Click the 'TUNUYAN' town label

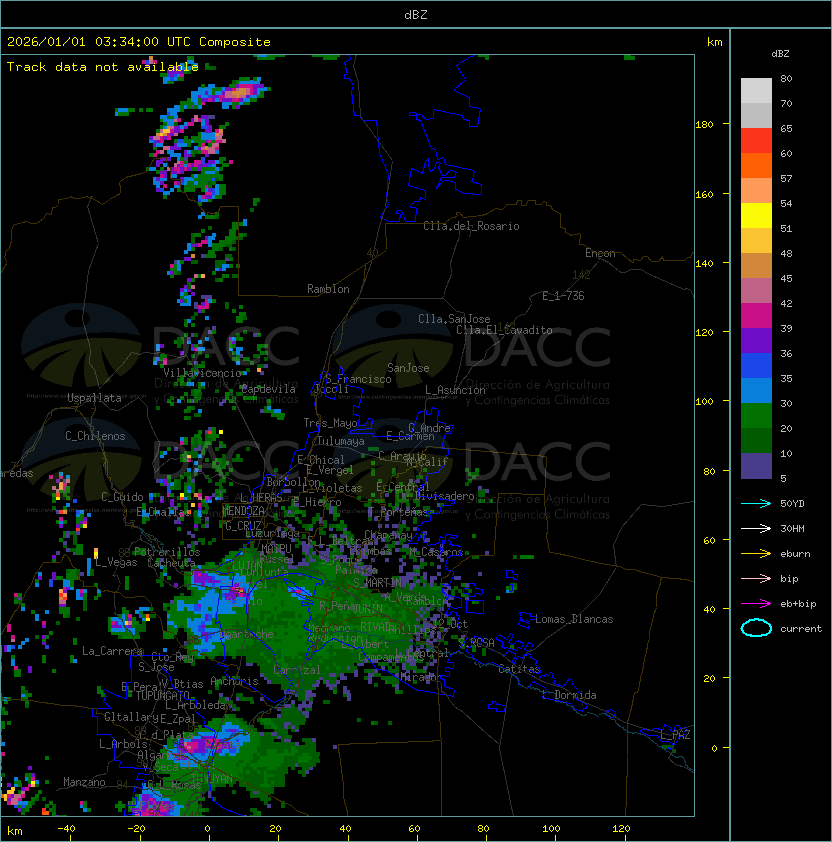212,778
